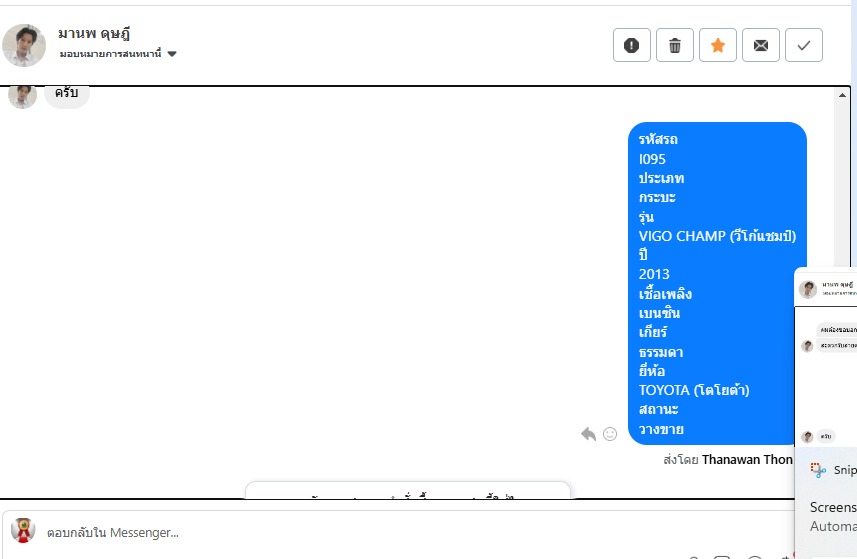
Task: Mark conversation unread with envelope icon
Action: tap(761, 45)
